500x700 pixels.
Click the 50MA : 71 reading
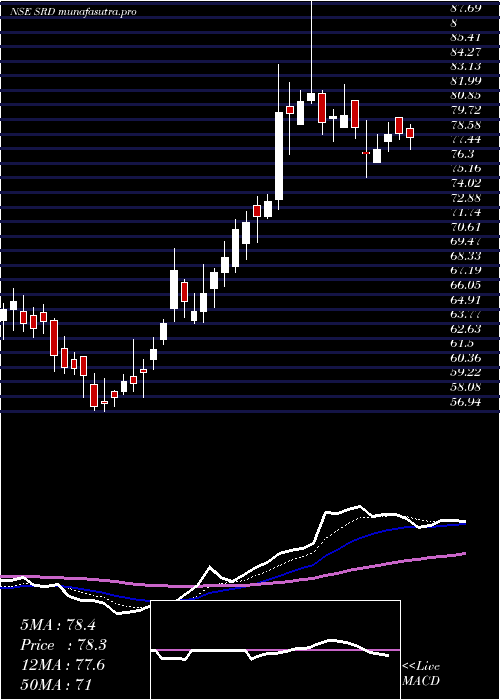58,685
